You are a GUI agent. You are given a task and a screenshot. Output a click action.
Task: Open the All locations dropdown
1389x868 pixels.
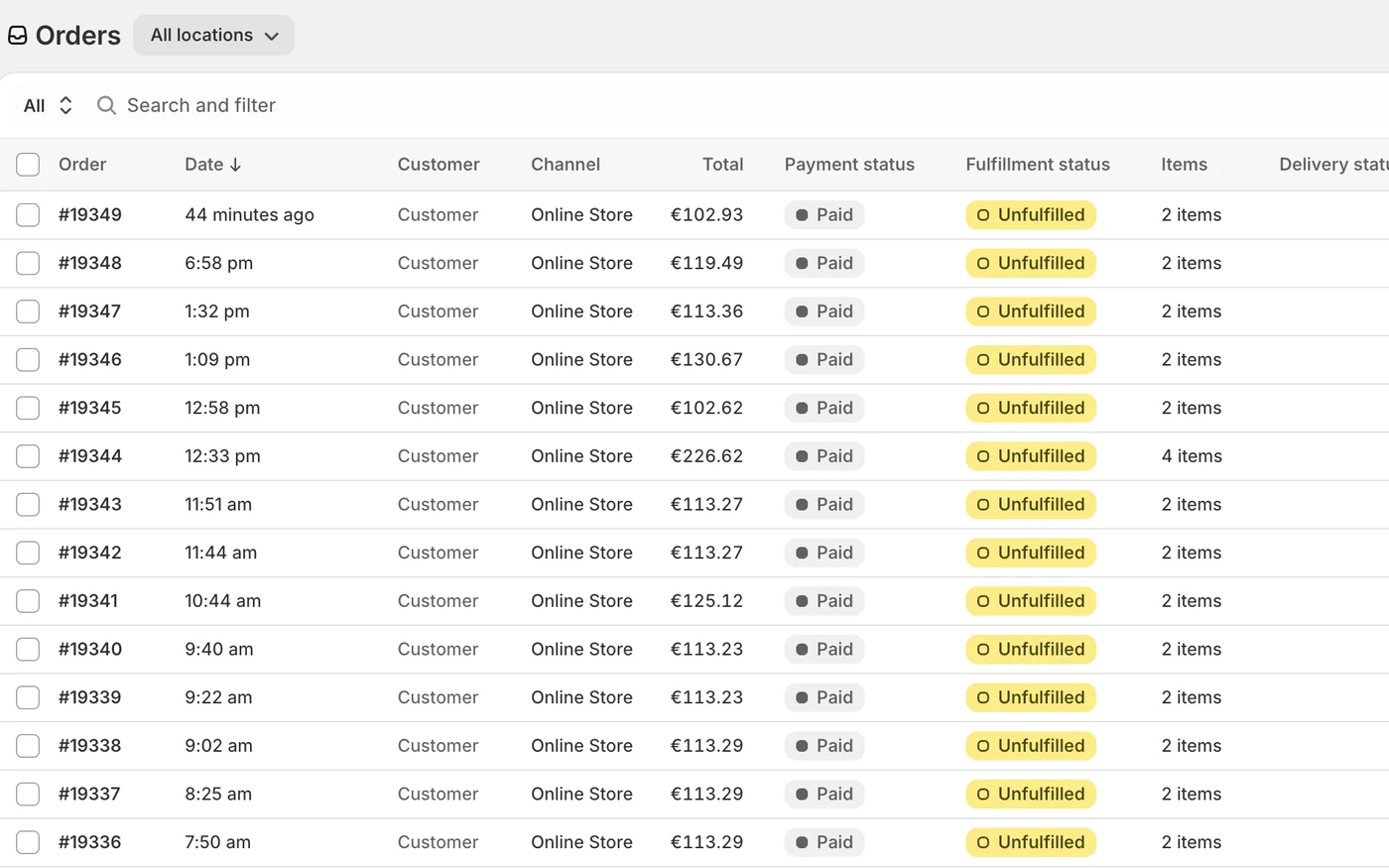pyautogui.click(x=213, y=35)
